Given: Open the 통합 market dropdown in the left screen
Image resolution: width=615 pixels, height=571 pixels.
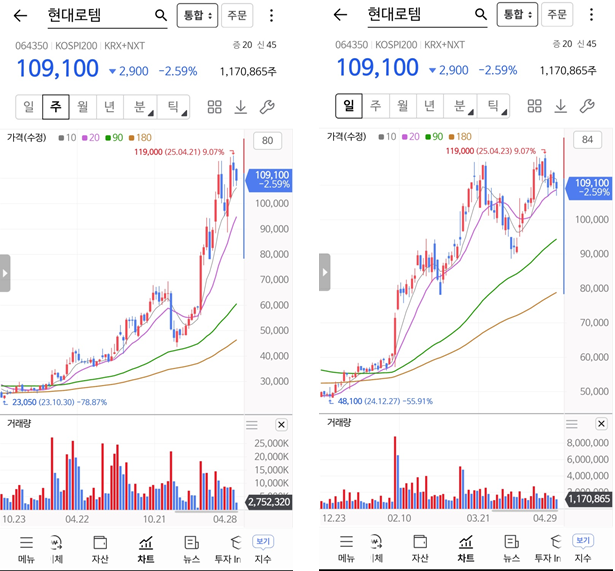Looking at the screenshot, I should click(x=197, y=16).
